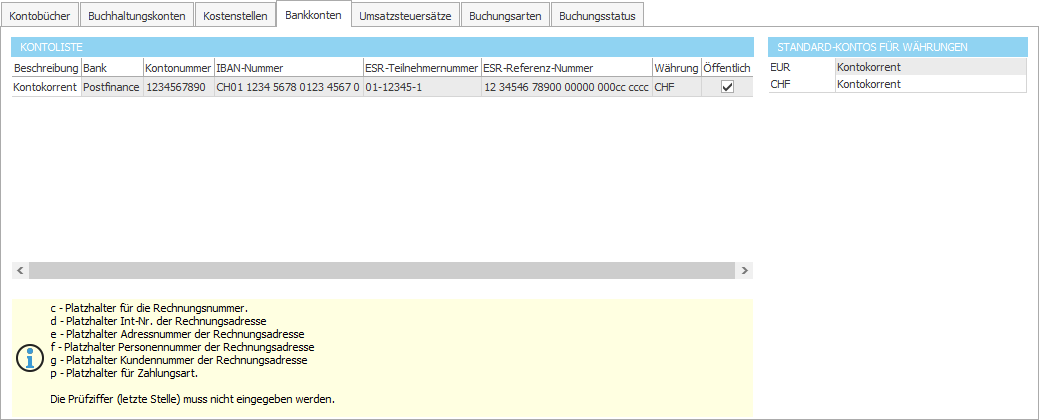Open the Umsatzsteuersätze tab
Screen dimensions: 1039x420
point(406,16)
